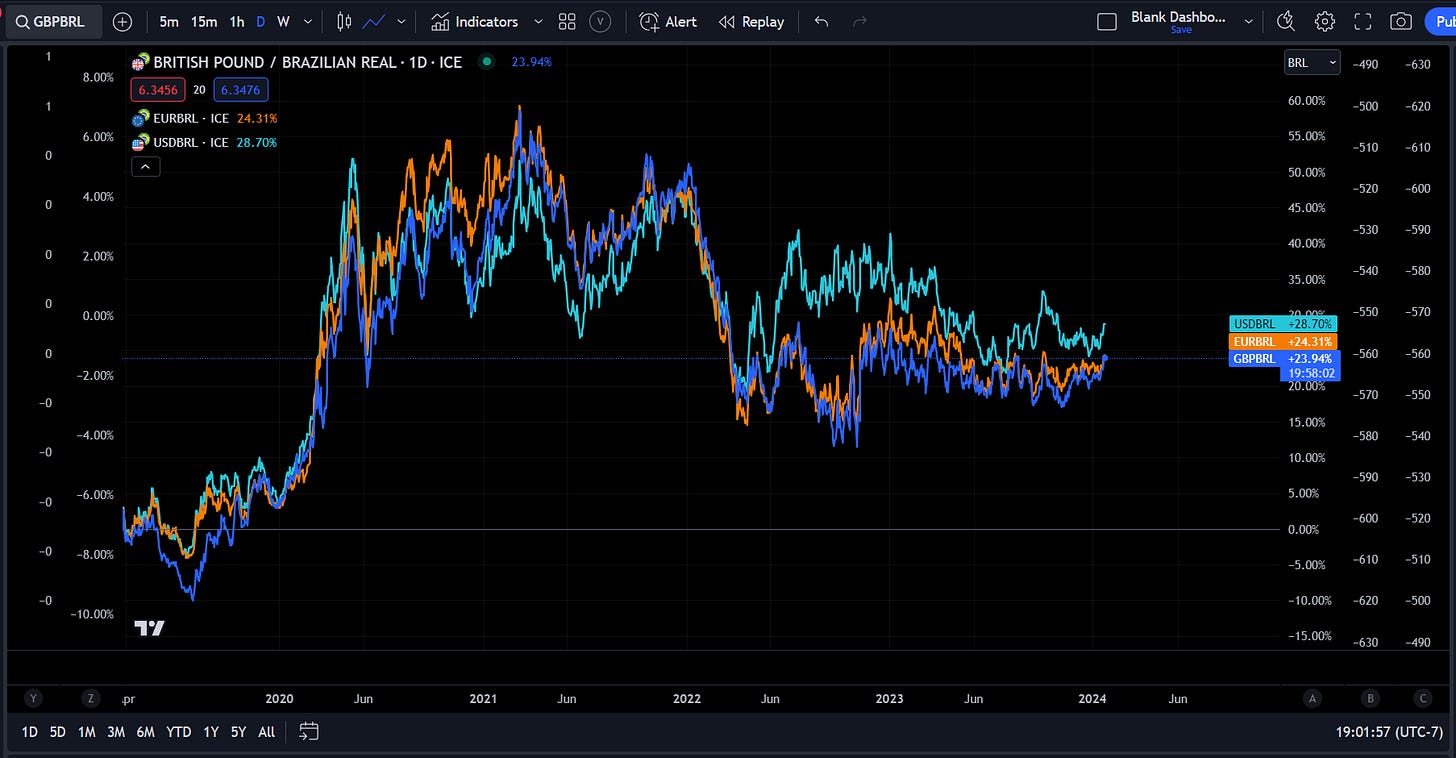Click the add symbol plus icon
This screenshot has width=1456, height=758.
pos(122,21)
